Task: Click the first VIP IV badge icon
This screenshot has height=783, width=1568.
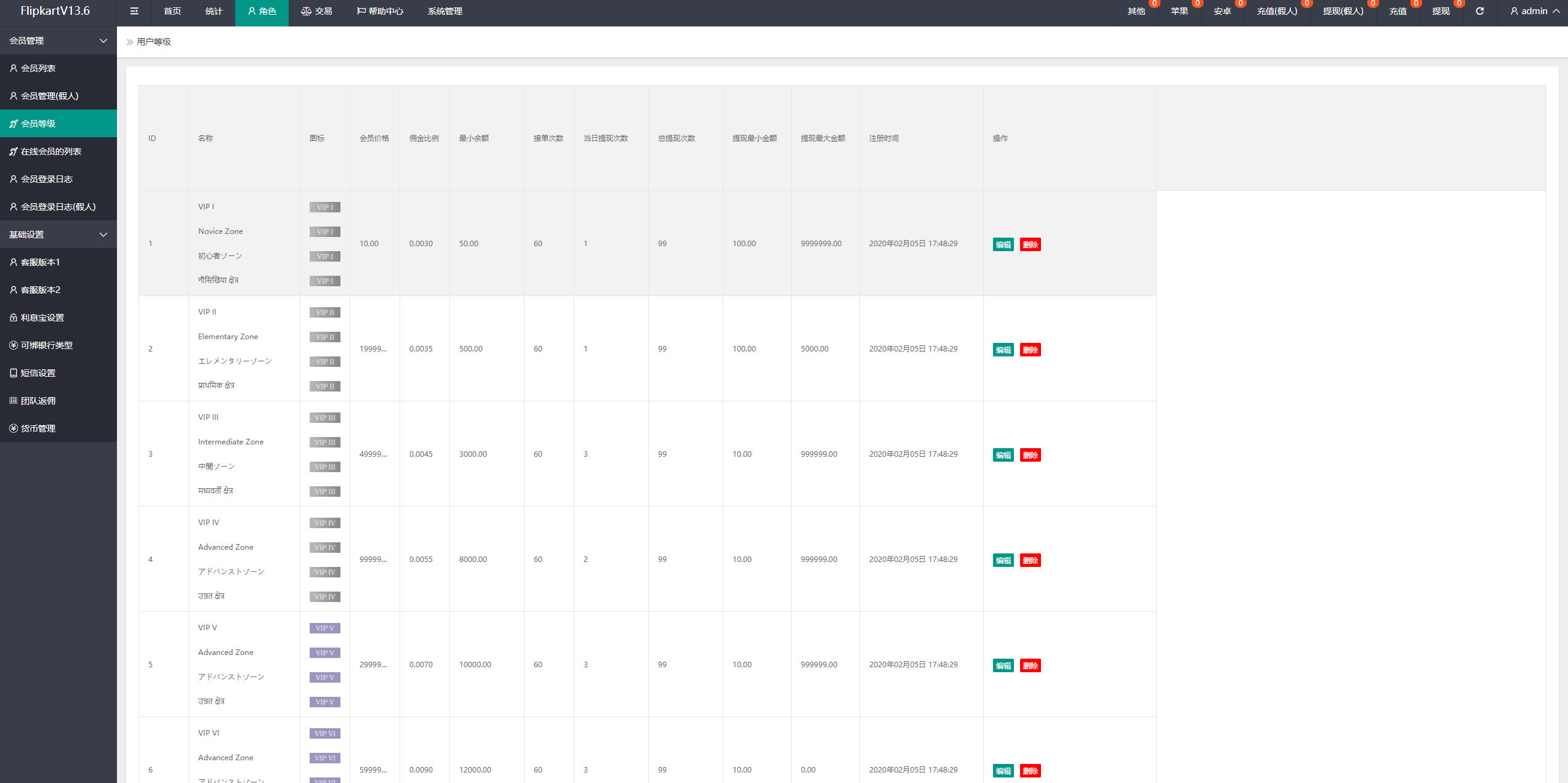Action: [325, 523]
